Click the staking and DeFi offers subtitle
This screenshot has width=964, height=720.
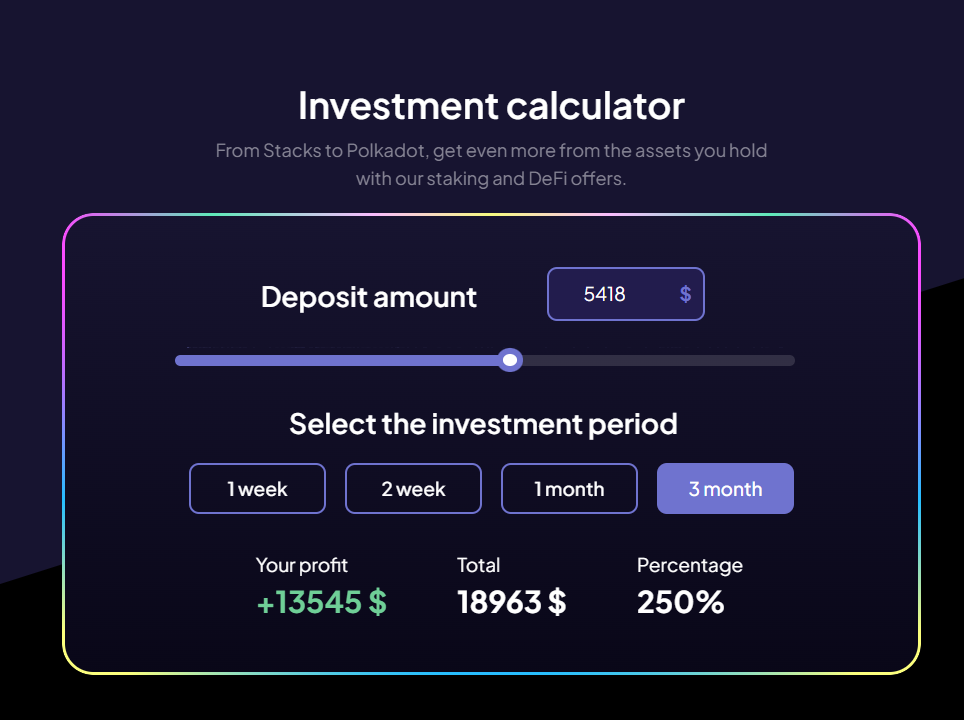point(491,180)
